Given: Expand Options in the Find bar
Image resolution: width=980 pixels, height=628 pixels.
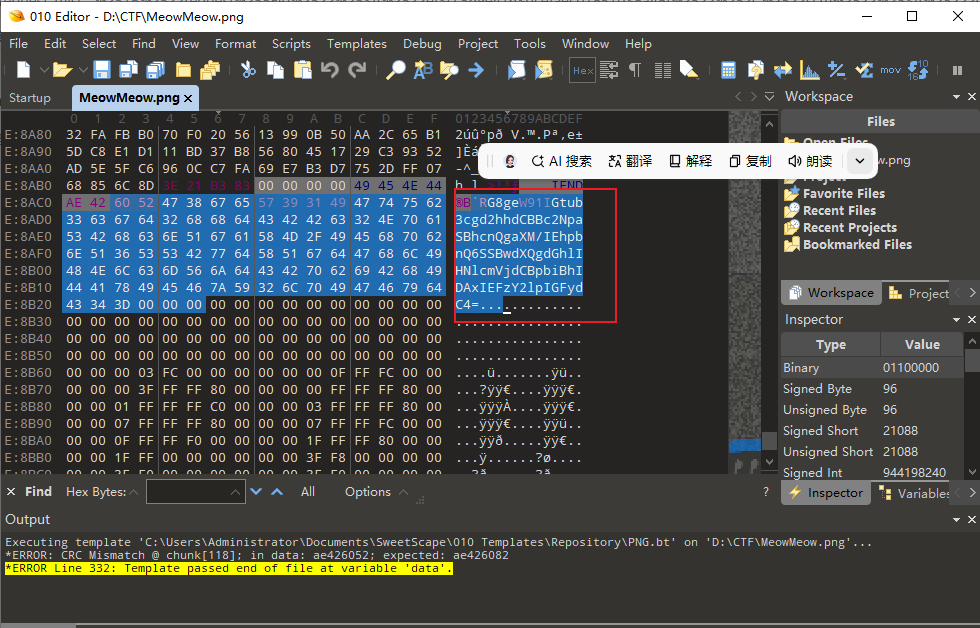Looking at the screenshot, I should pos(377,492).
